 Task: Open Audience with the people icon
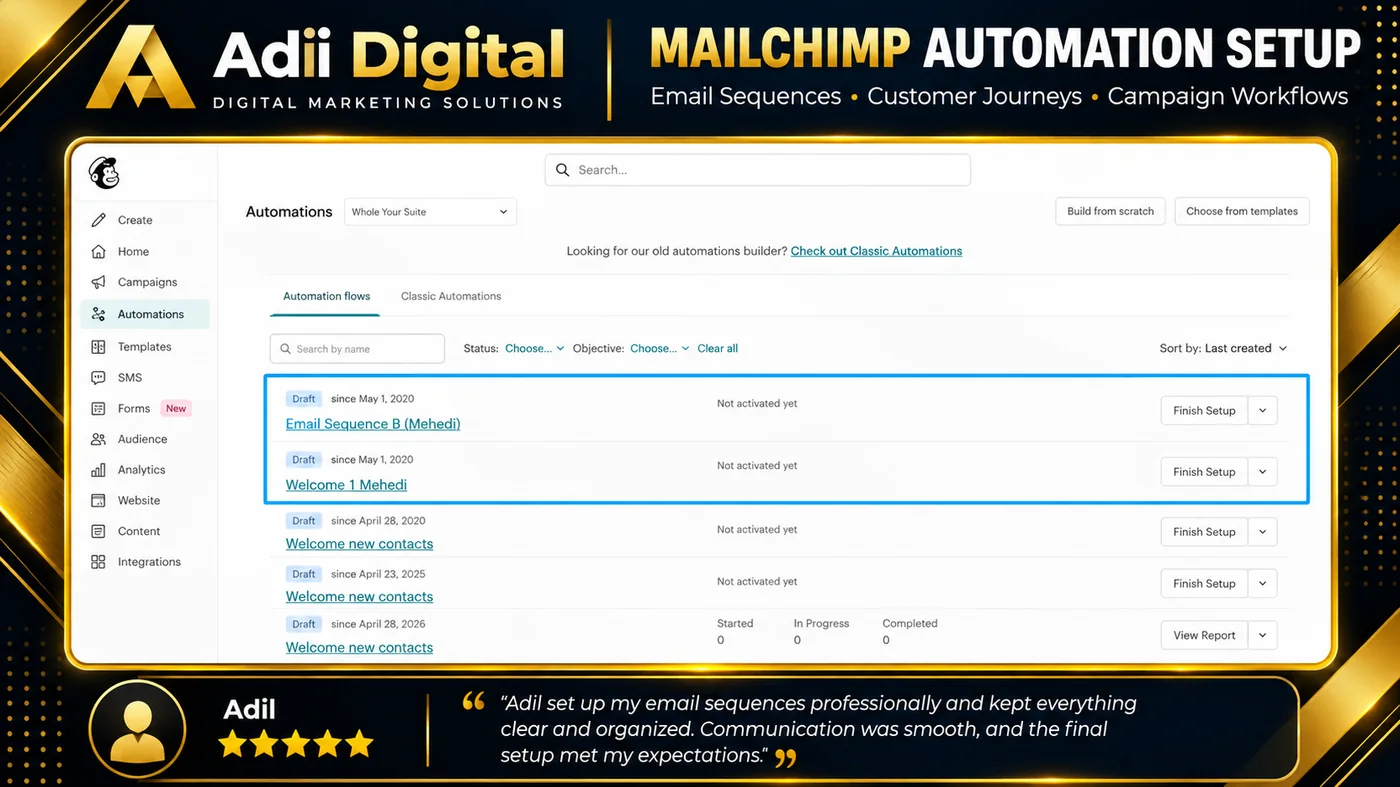coord(98,439)
